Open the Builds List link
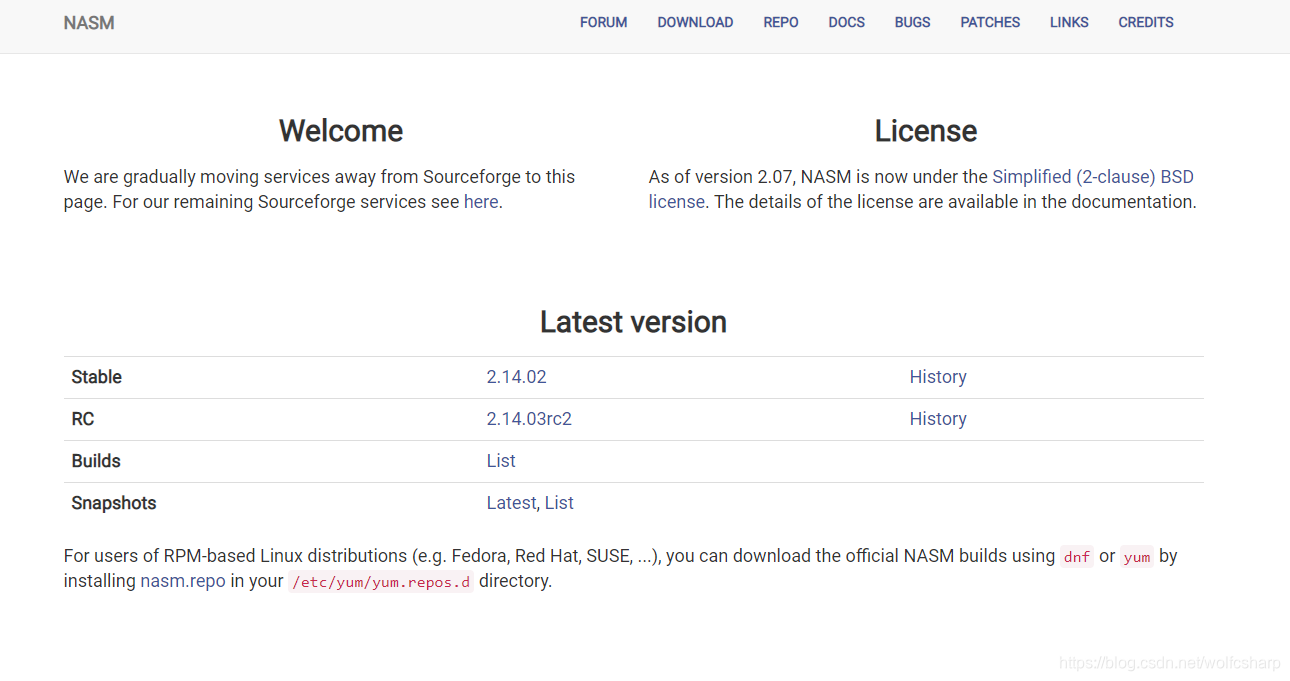The height and width of the screenshot is (681, 1290). [x=501, y=461]
